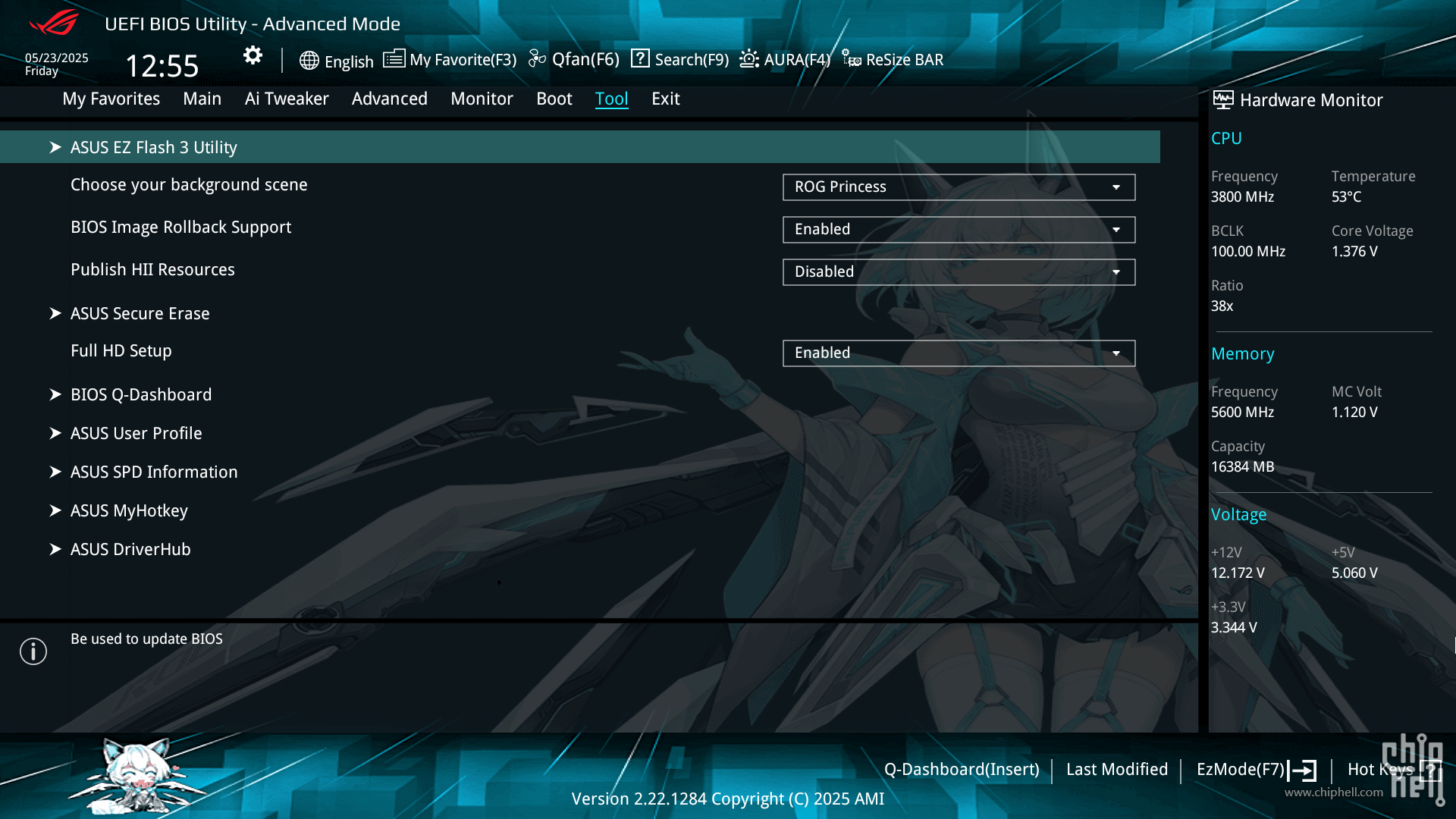Image resolution: width=1456 pixels, height=819 pixels.
Task: Click the info icon in help area
Action: point(33,651)
